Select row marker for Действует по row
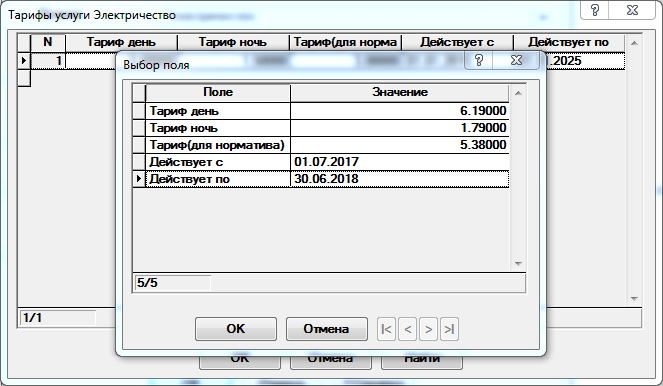The width and height of the screenshot is (663, 386). pos(139,179)
